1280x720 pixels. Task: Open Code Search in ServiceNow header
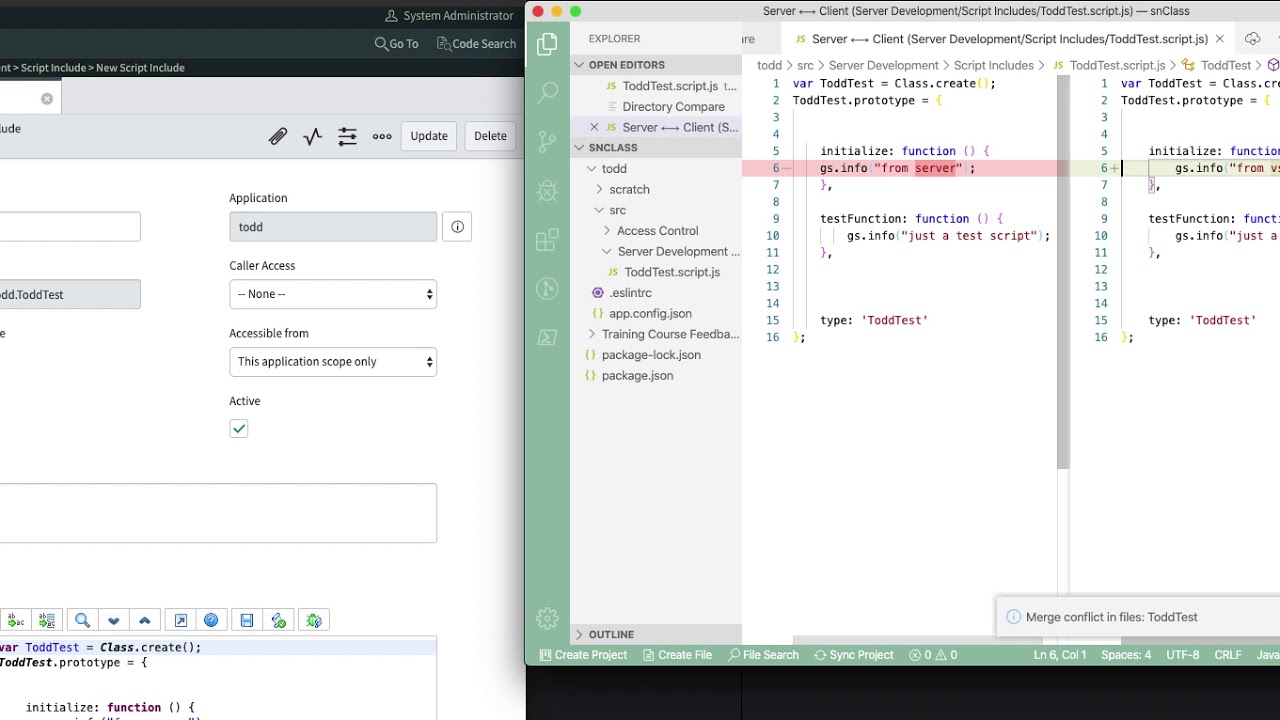pyautogui.click(x=476, y=44)
